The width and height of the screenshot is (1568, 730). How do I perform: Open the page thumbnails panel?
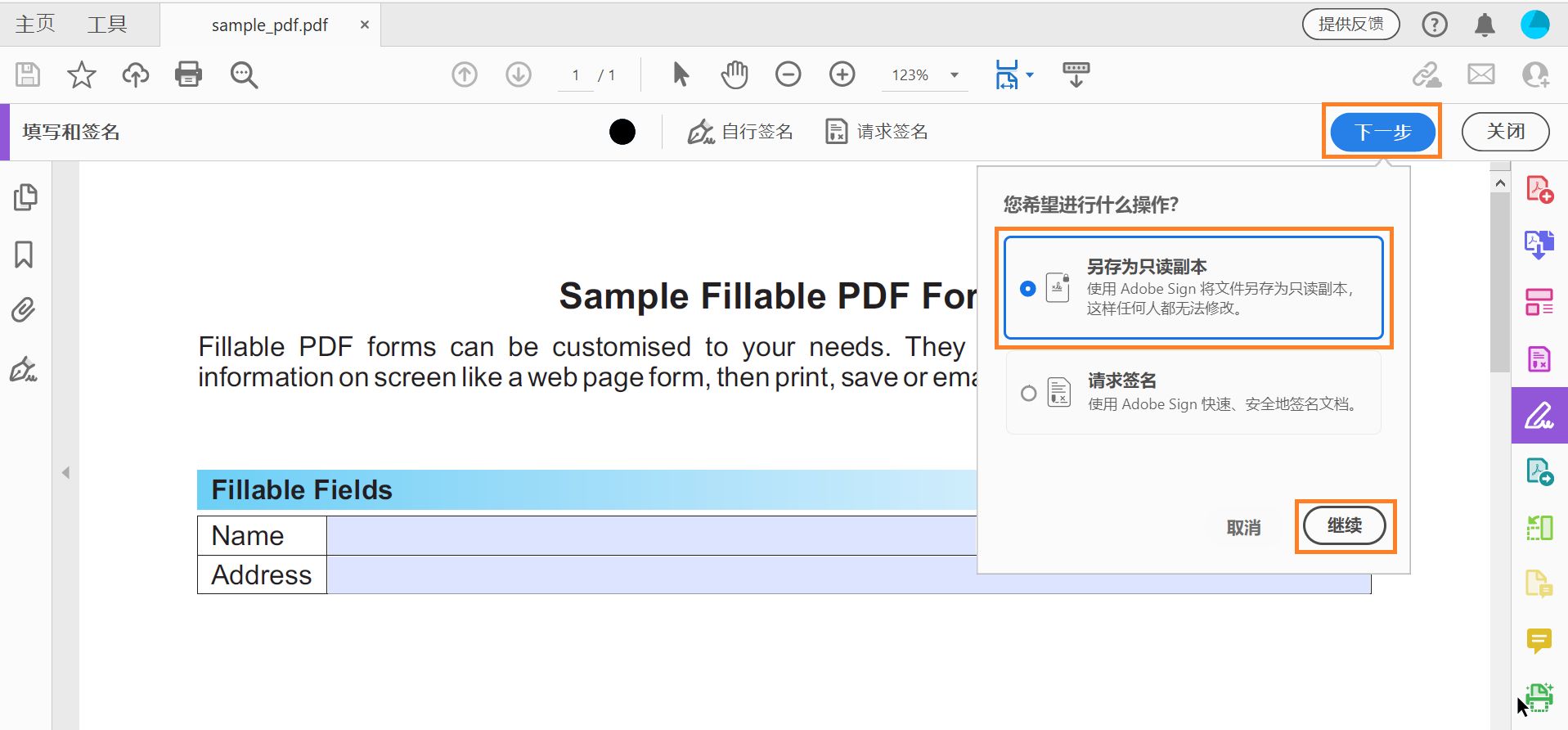pos(25,197)
